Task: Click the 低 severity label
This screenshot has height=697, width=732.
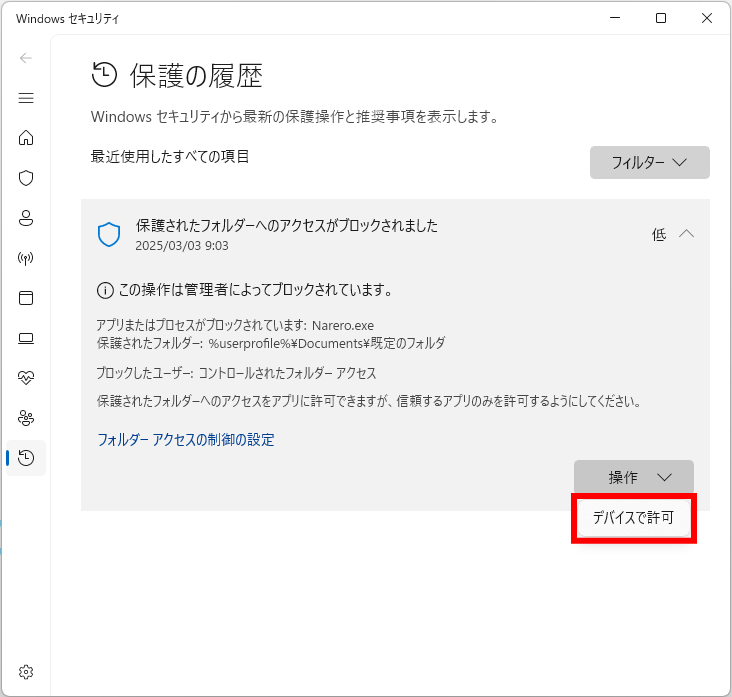Action: click(x=659, y=234)
